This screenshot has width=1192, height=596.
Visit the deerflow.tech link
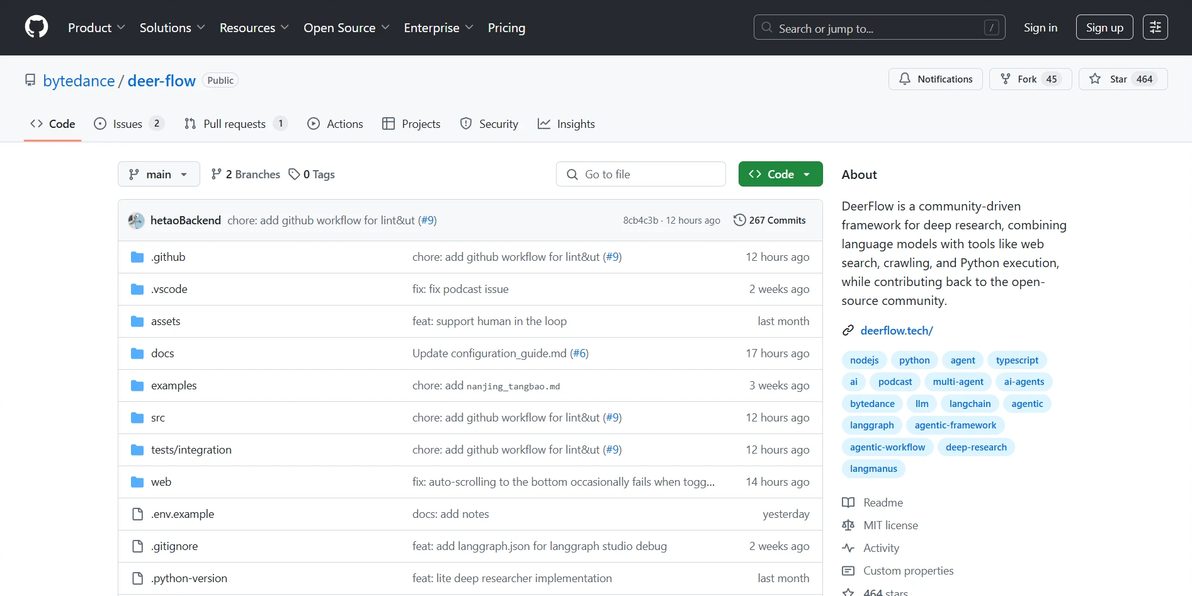coord(896,330)
